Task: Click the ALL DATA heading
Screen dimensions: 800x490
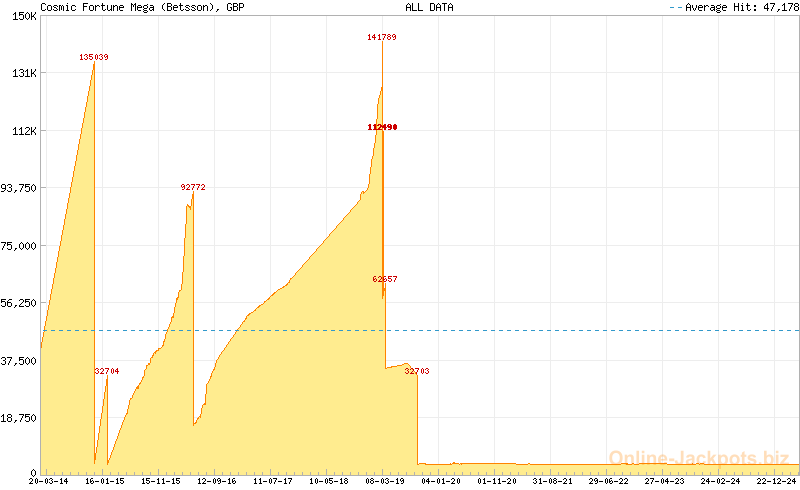Action: pos(429,7)
